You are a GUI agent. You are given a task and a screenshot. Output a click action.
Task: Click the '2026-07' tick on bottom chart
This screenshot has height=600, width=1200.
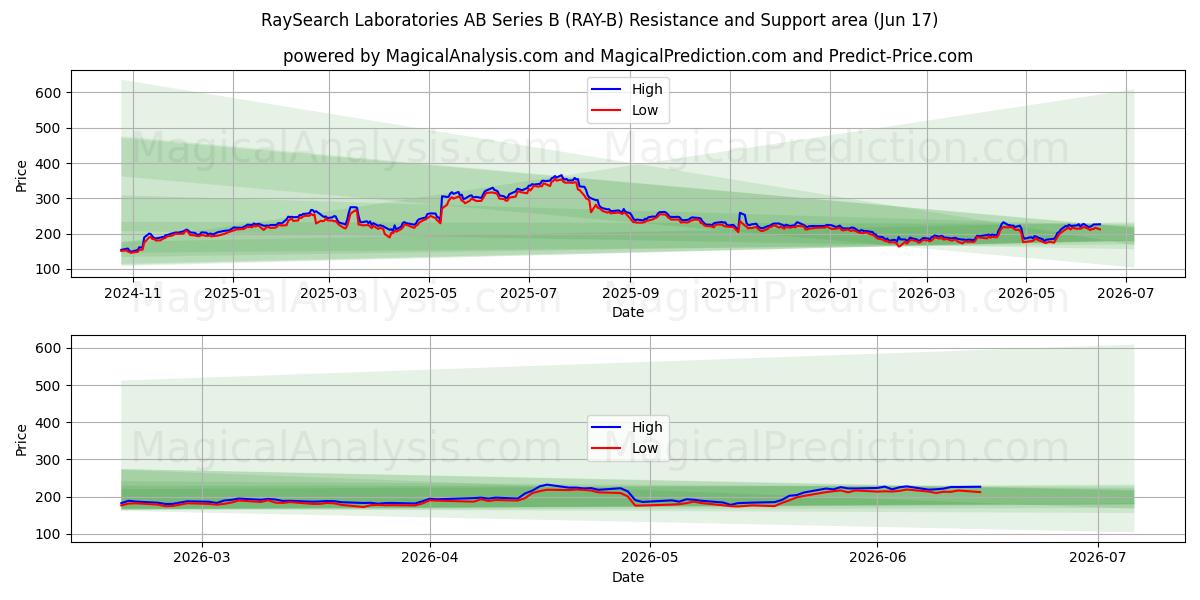[x=1098, y=557]
